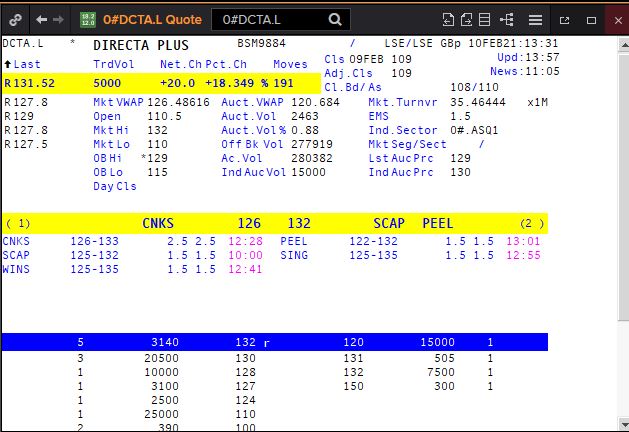
Task: Click SCAP in the yellow bar
Action: pos(389,223)
